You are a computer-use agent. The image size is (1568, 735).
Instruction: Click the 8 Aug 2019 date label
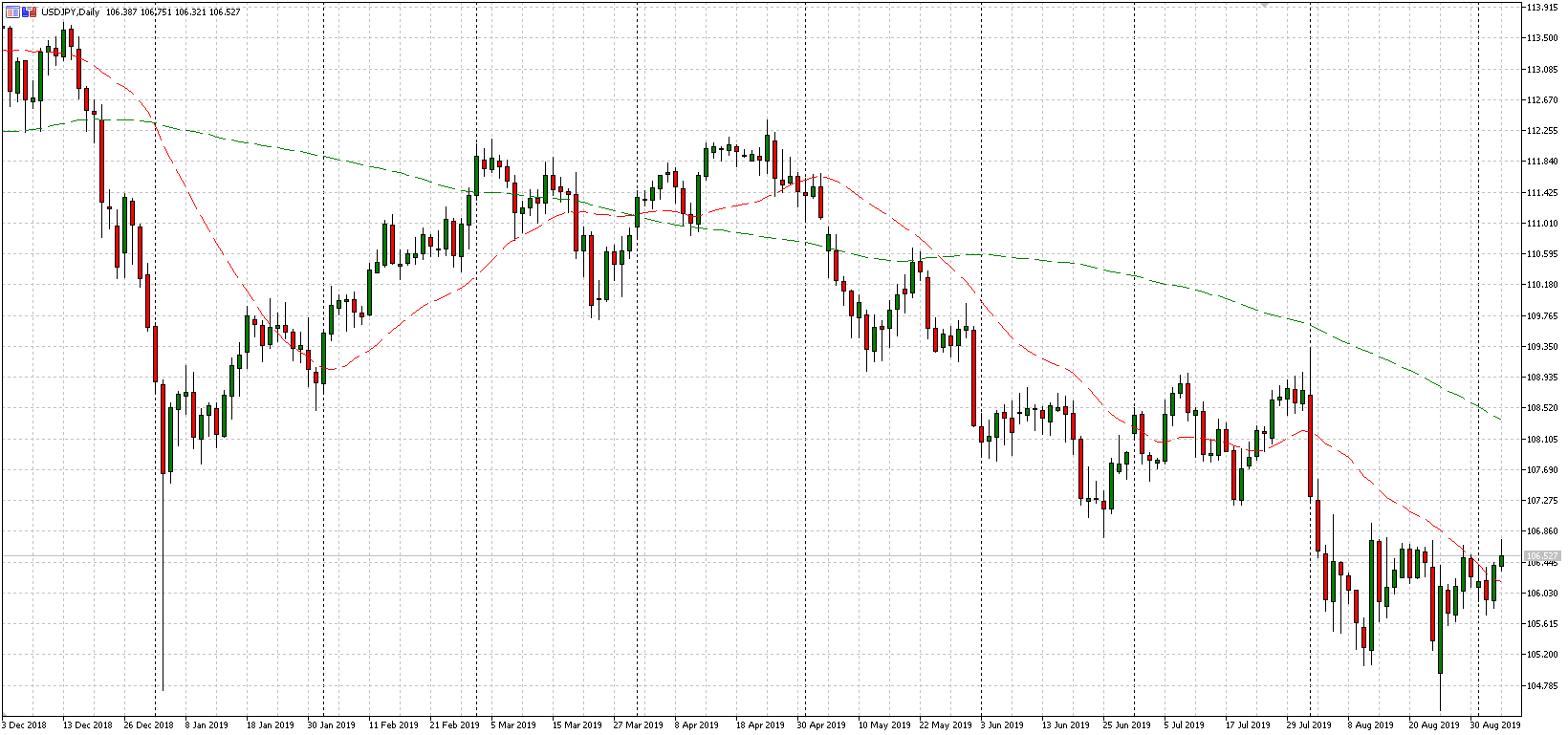click(x=1372, y=725)
